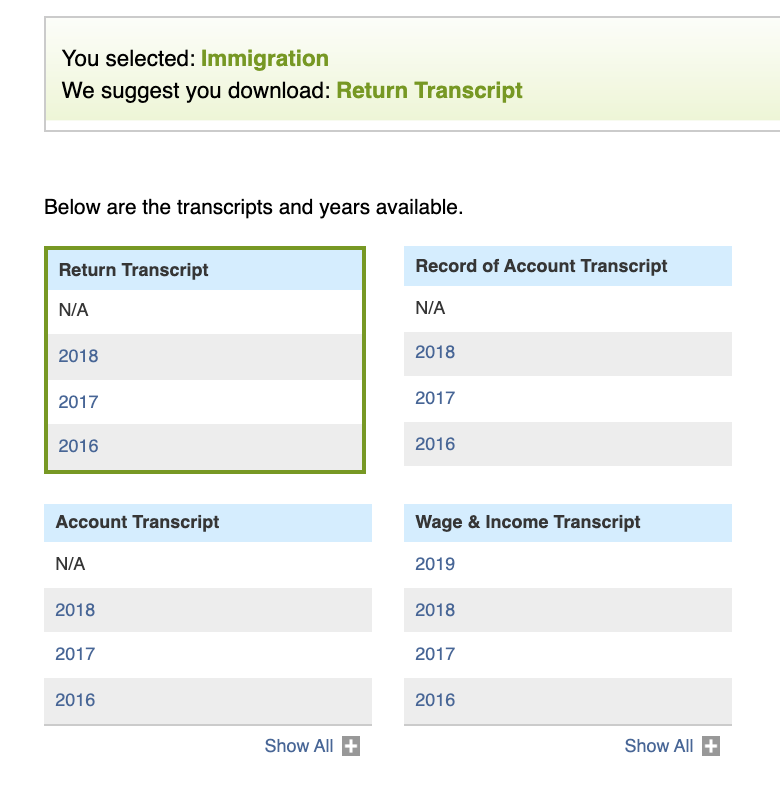The width and height of the screenshot is (780, 794).
Task: Click the plus icon under Wage & Income
Action: pyautogui.click(x=711, y=746)
